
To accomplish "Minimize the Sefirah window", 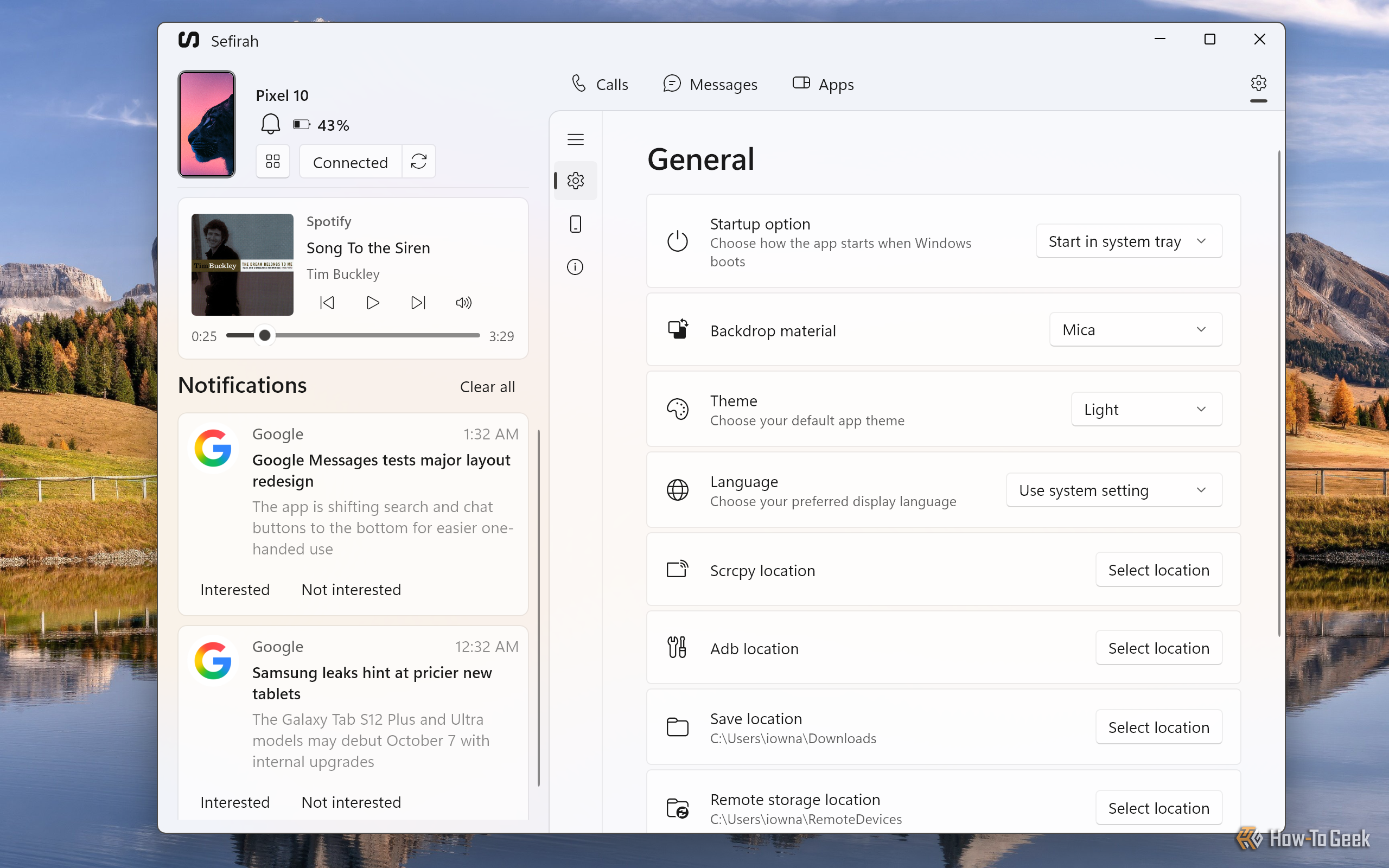I will 1159,39.
